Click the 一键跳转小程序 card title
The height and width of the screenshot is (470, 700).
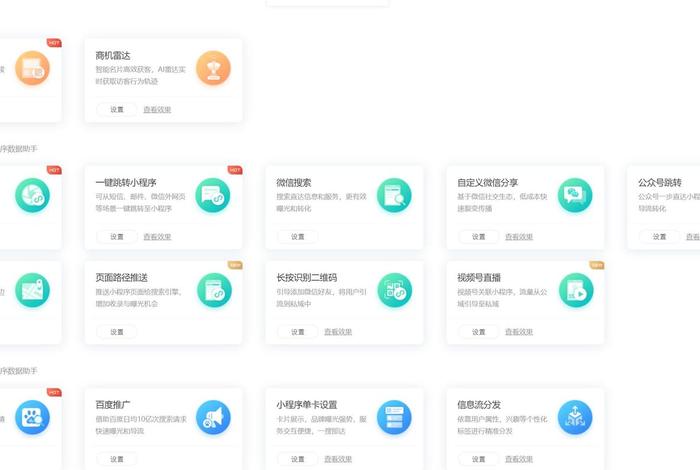coord(126,183)
